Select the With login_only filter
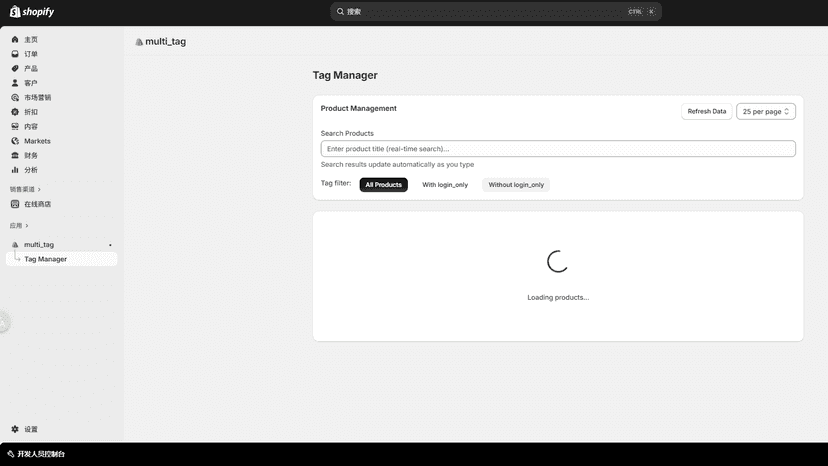Viewport: 828px width, 466px height. [445, 185]
